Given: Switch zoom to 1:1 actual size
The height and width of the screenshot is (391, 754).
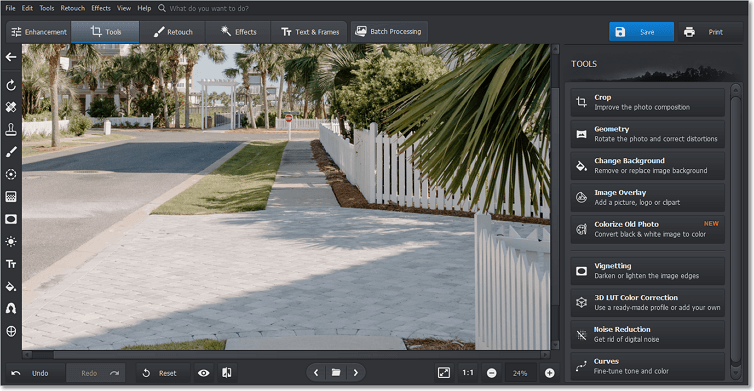Looking at the screenshot, I should click(467, 373).
